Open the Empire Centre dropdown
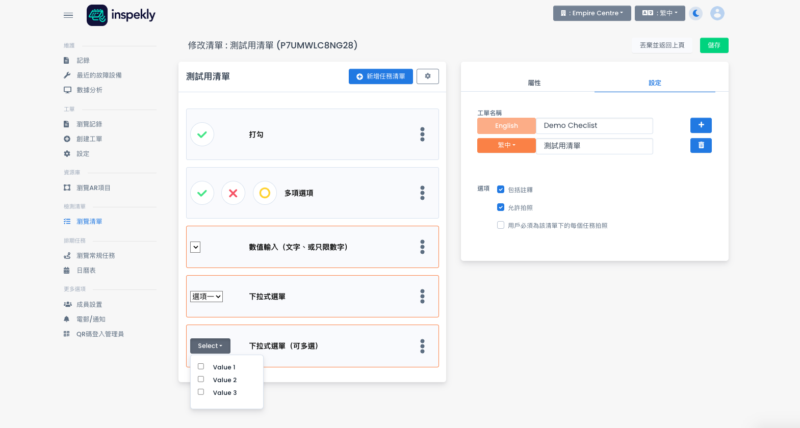 click(592, 13)
